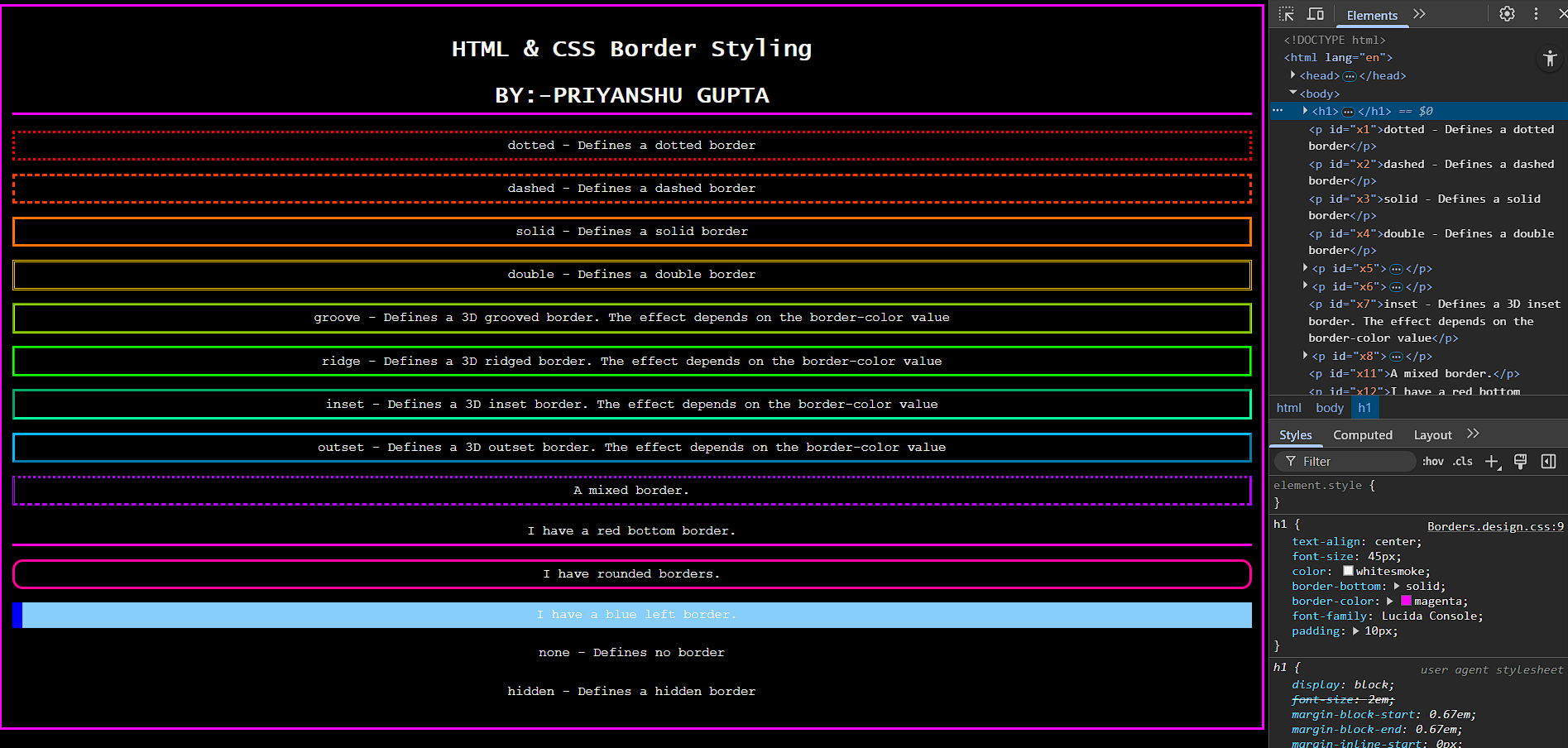Toggle the :hov element state panel
Screen dimensions: 1568x748
pyautogui.click(x=1433, y=462)
